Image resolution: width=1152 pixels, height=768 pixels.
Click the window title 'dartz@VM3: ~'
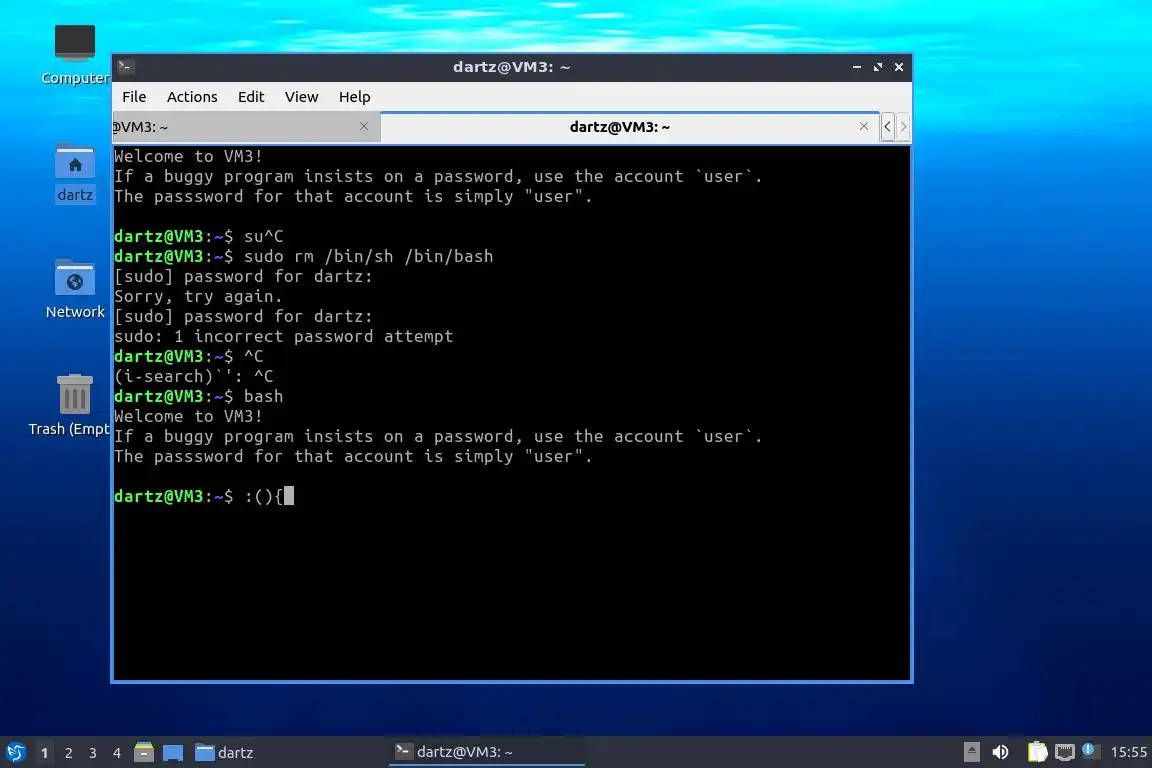coord(511,67)
